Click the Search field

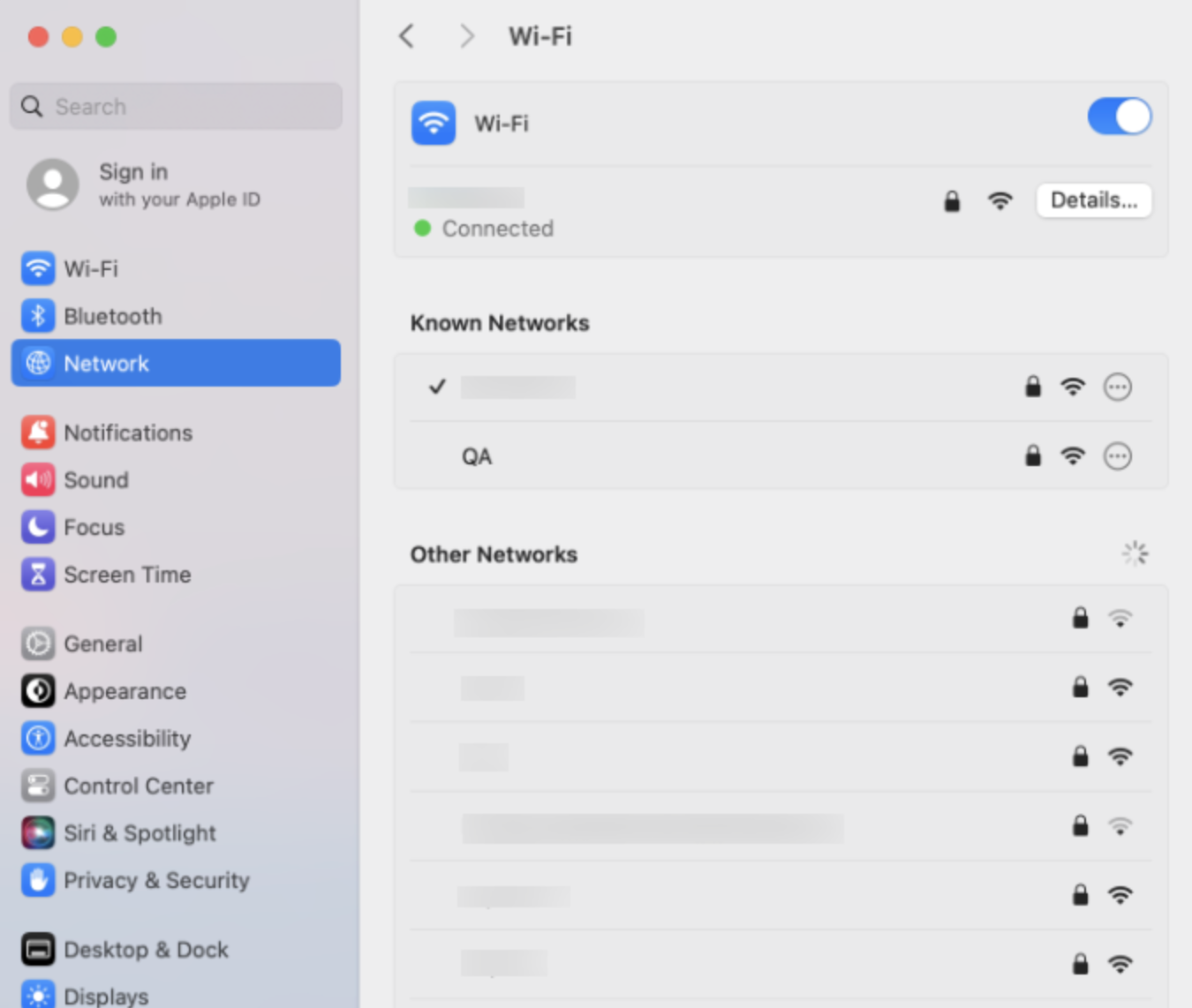[x=176, y=106]
